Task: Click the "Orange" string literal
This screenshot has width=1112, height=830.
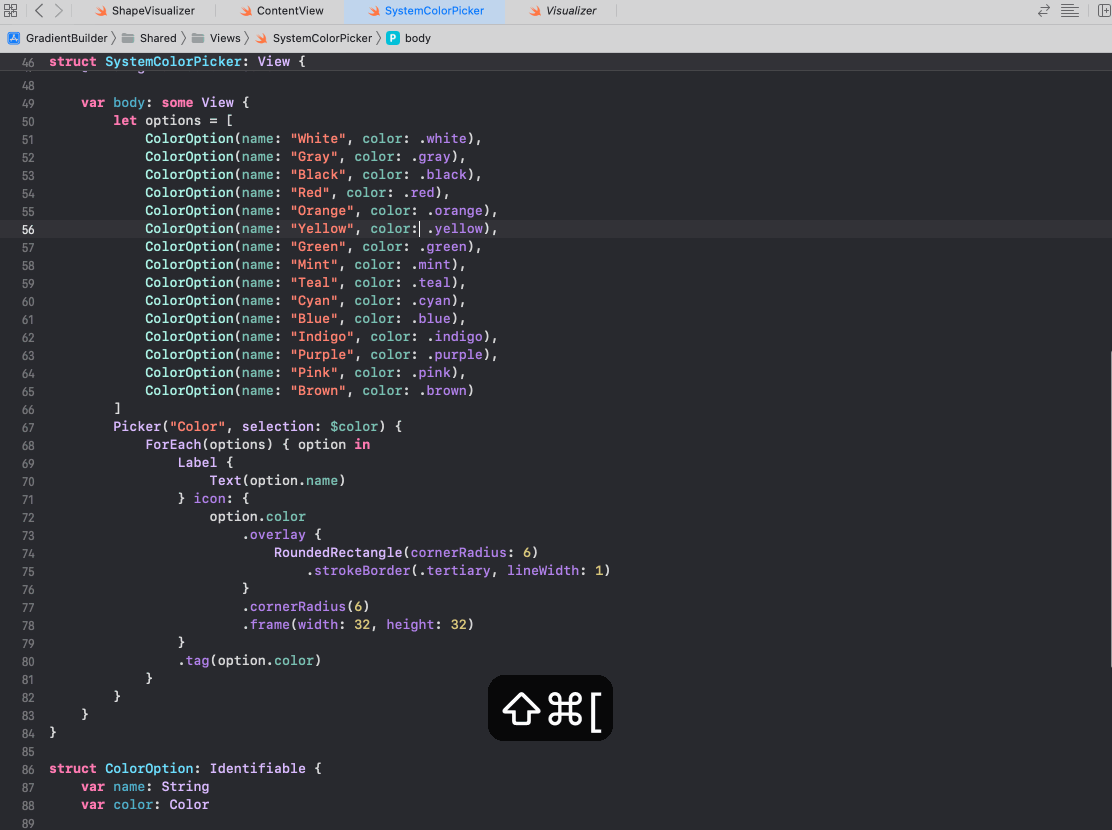Action: (x=322, y=211)
